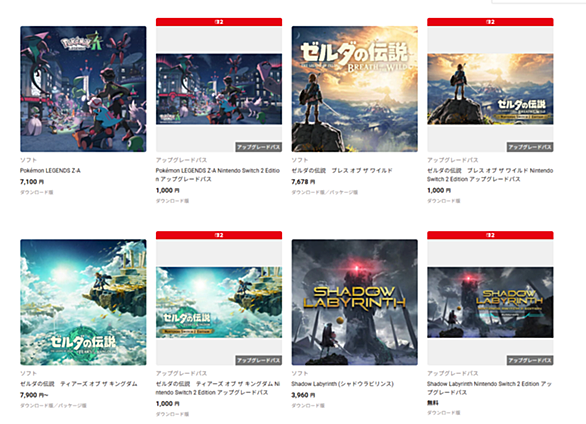
Task: Click Breath of the Wild Switch 2 Edition upgrade title
Action: (490, 175)
